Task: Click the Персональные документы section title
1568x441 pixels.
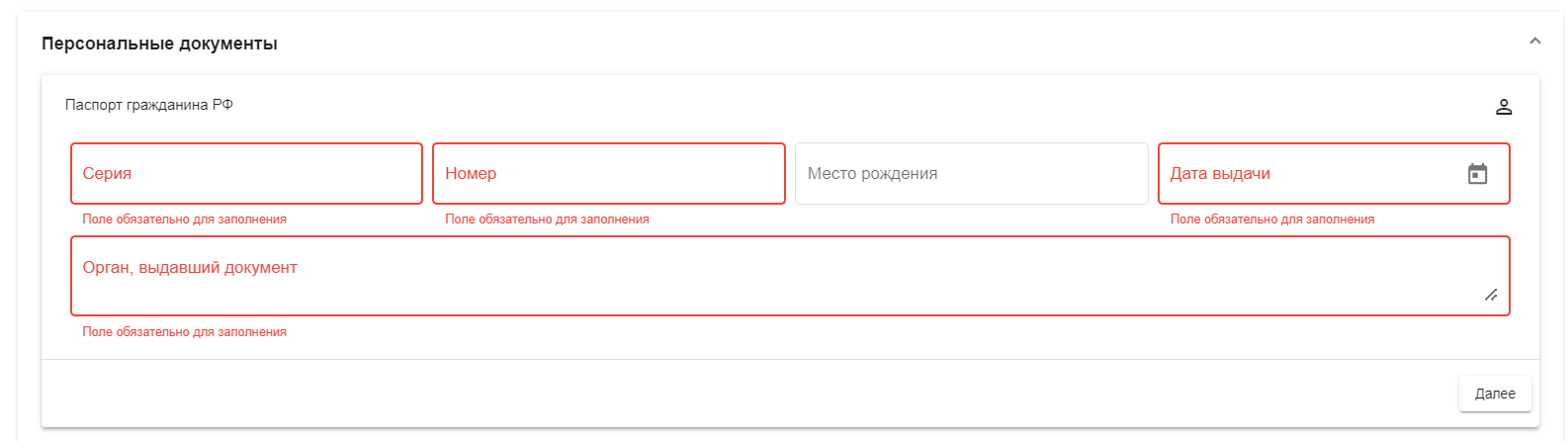Action: (x=159, y=44)
